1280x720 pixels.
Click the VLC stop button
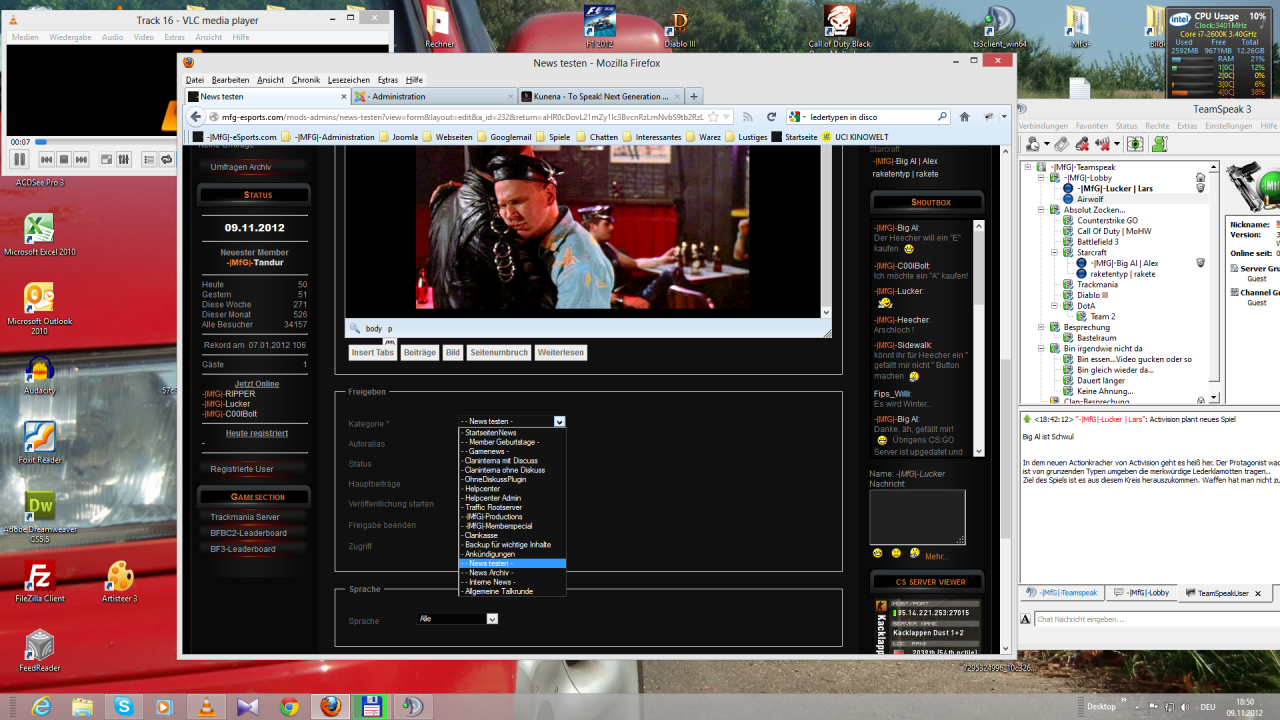(64, 159)
